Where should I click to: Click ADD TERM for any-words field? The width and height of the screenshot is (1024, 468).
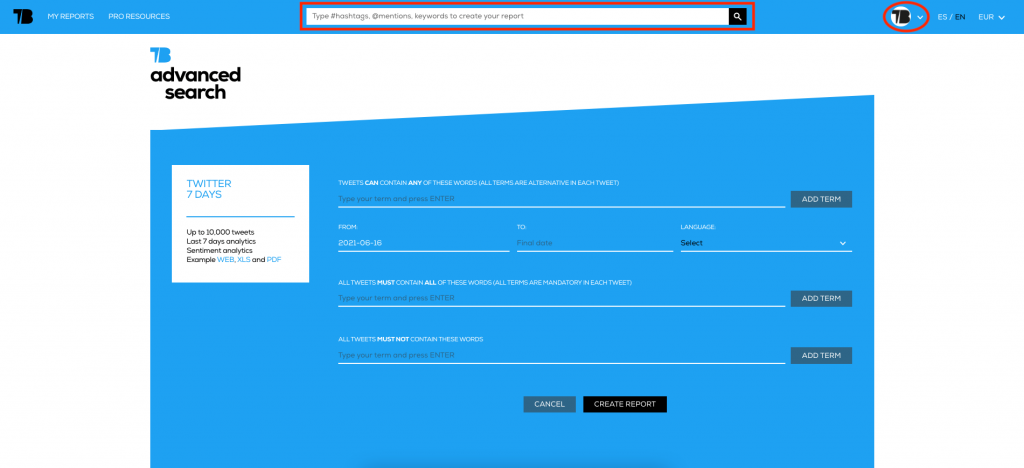821,199
